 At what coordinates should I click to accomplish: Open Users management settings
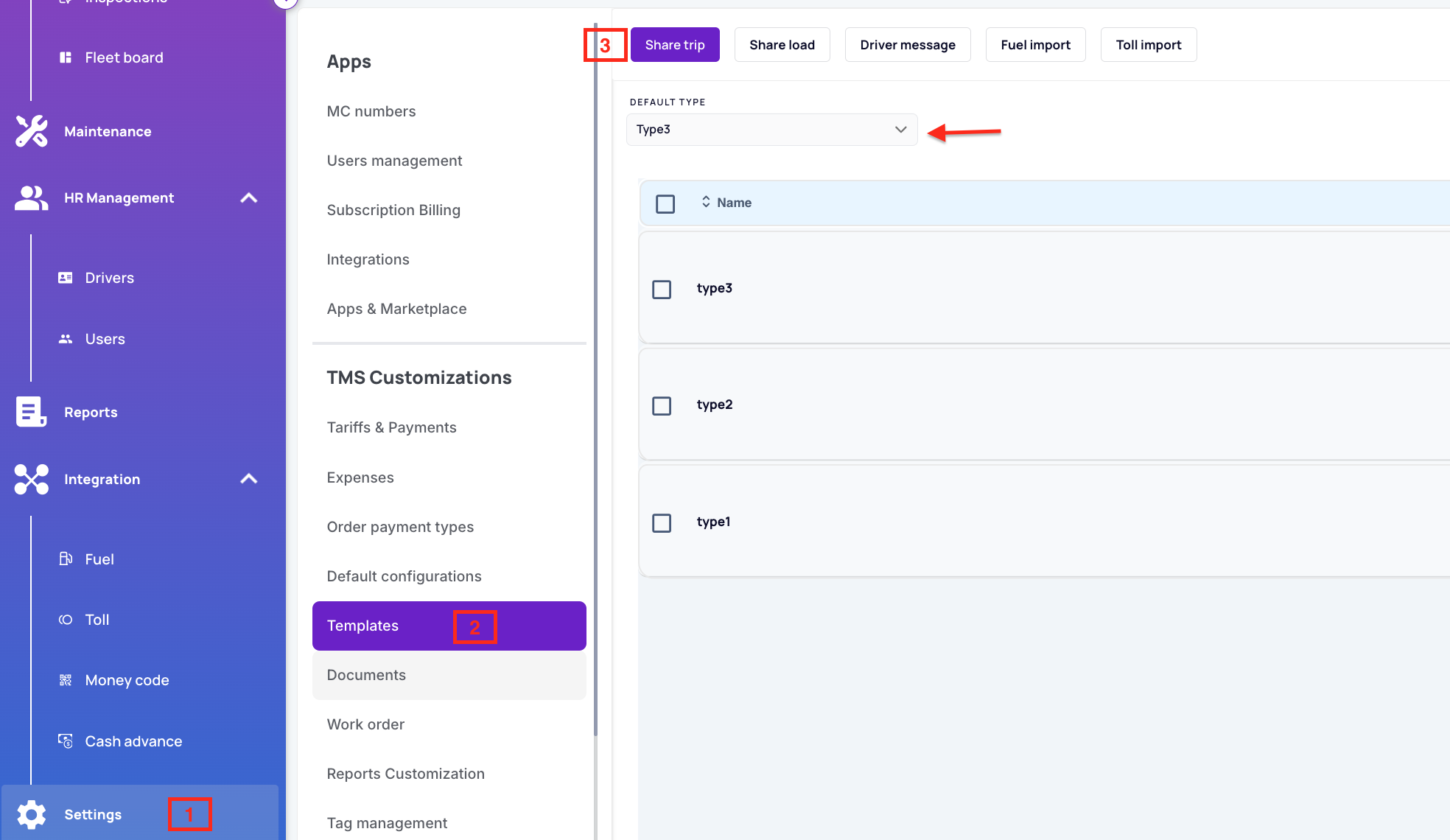pos(394,161)
